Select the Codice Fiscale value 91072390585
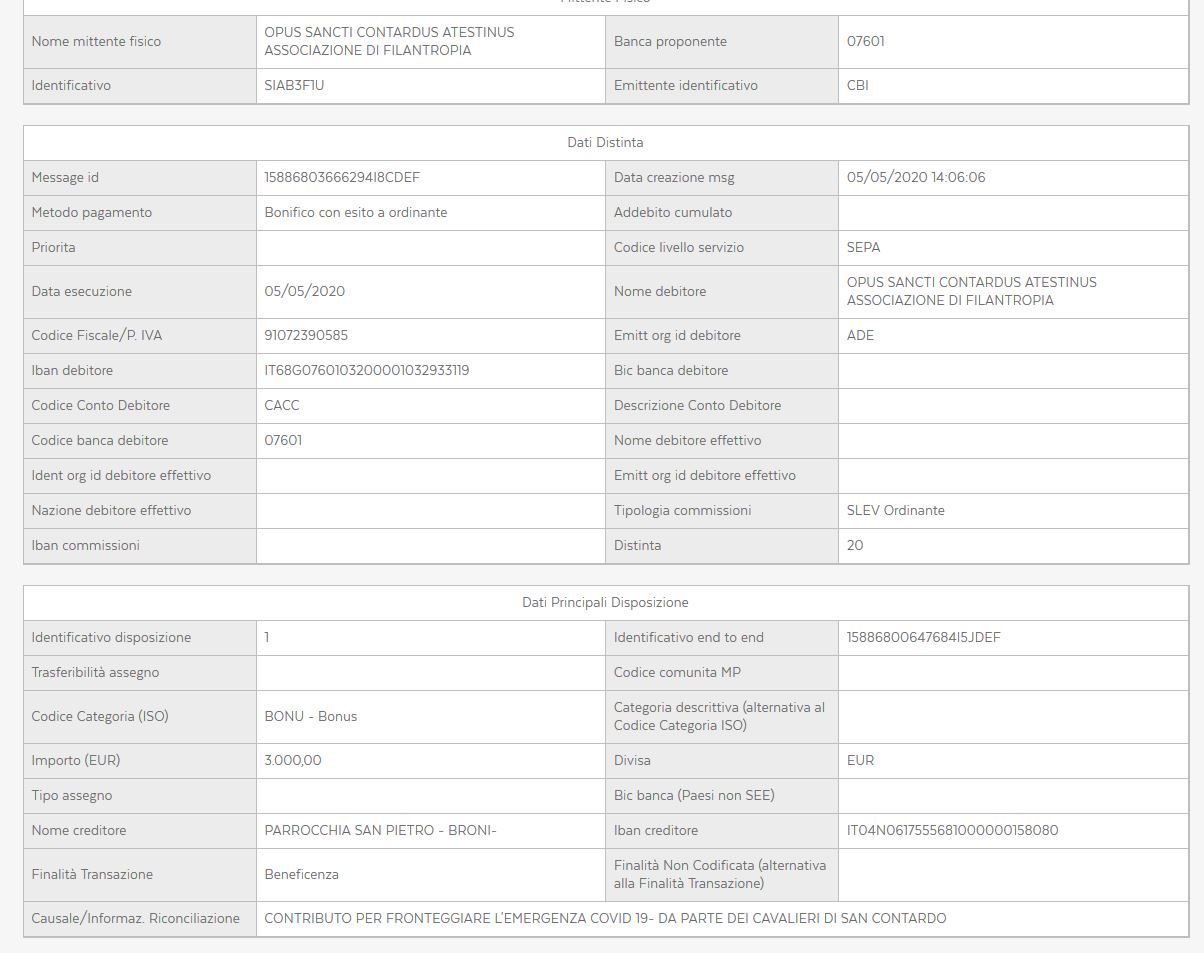 click(306, 336)
